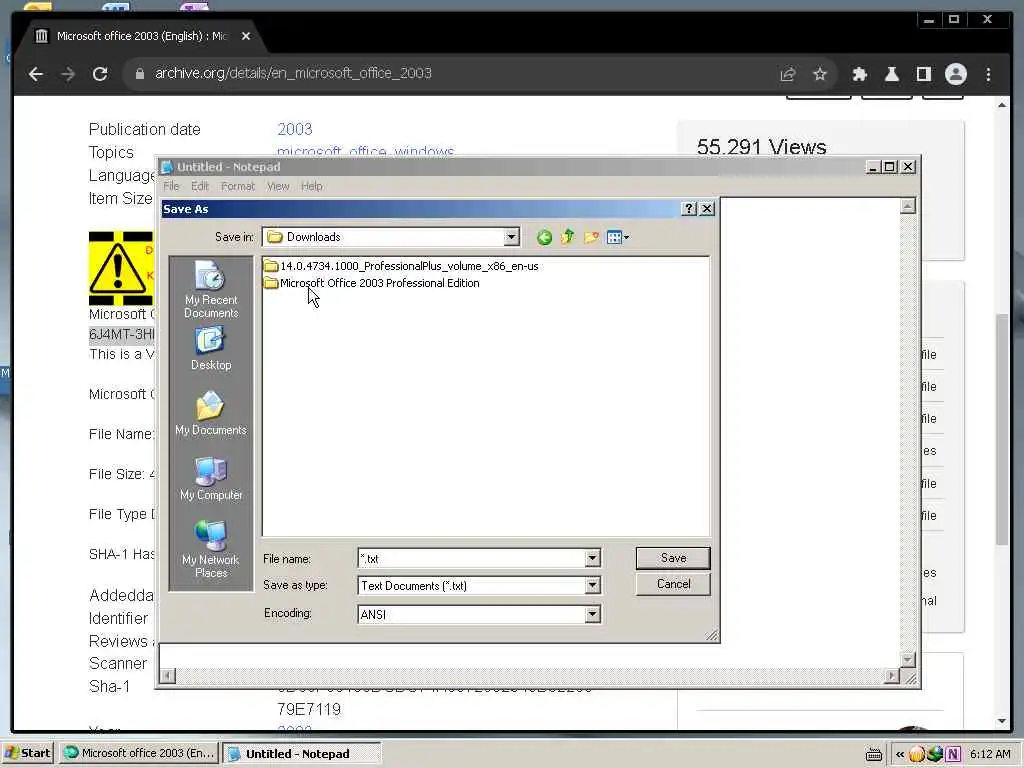Open Notepad's View menu

coord(278,186)
